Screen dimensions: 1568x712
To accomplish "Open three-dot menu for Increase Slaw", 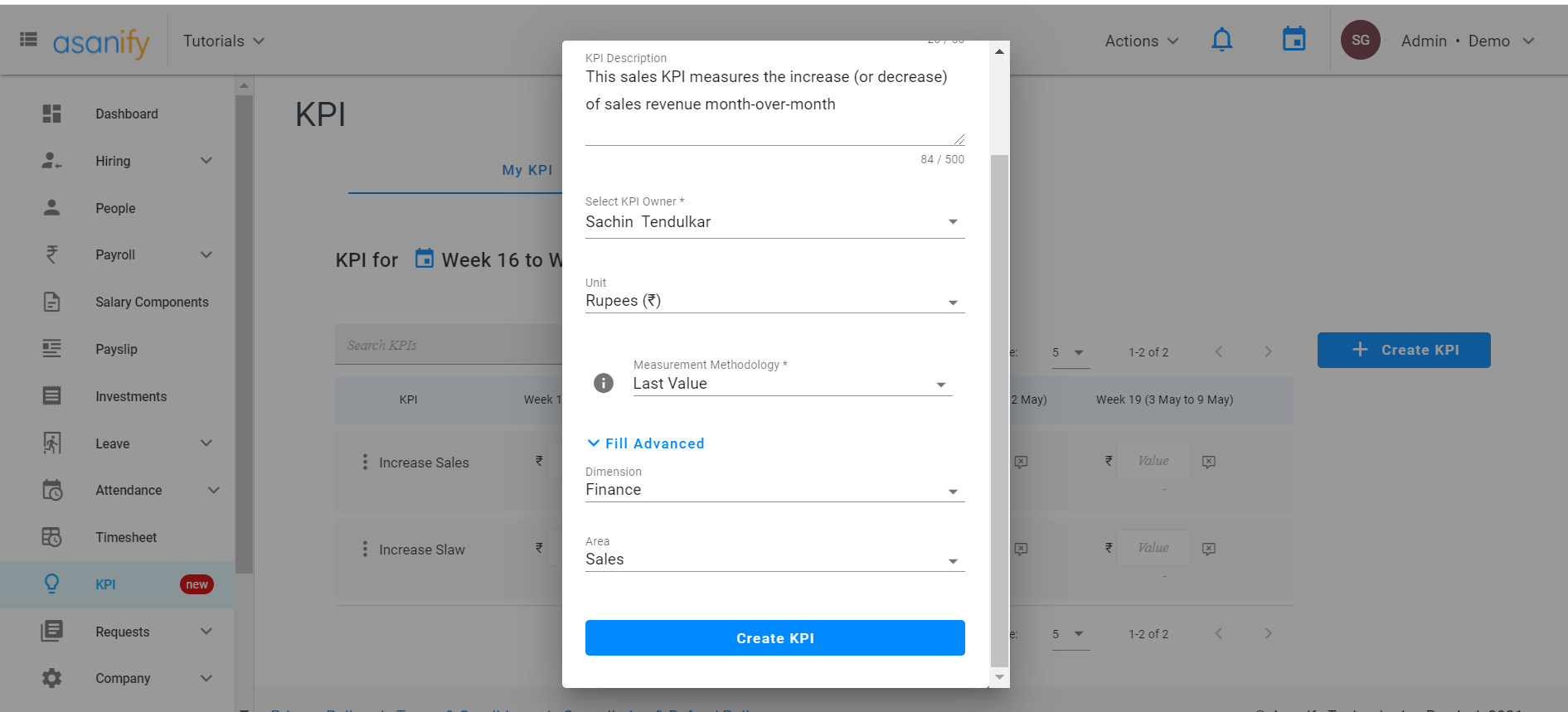I will (x=365, y=549).
